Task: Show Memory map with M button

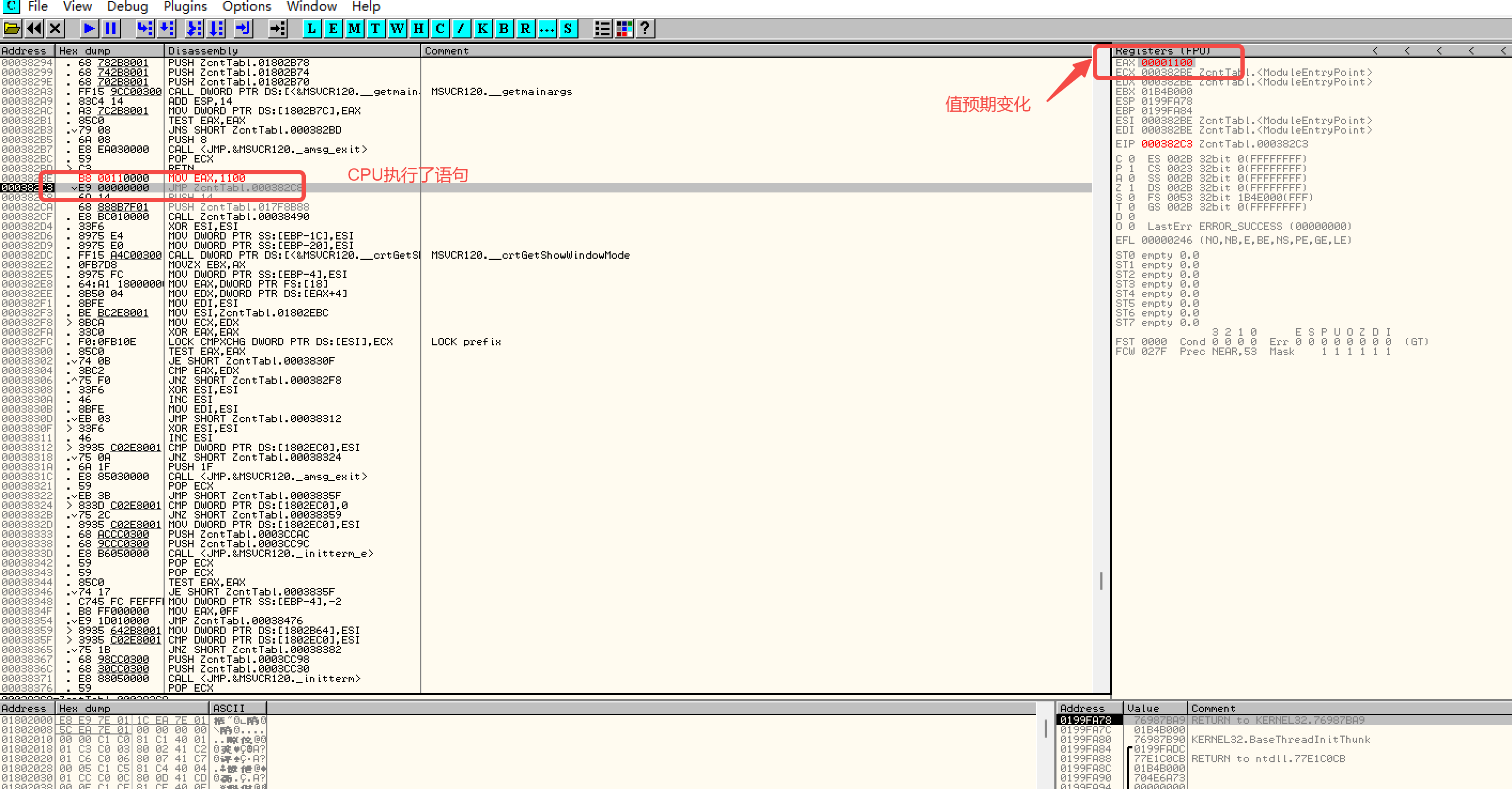Action: click(x=354, y=28)
